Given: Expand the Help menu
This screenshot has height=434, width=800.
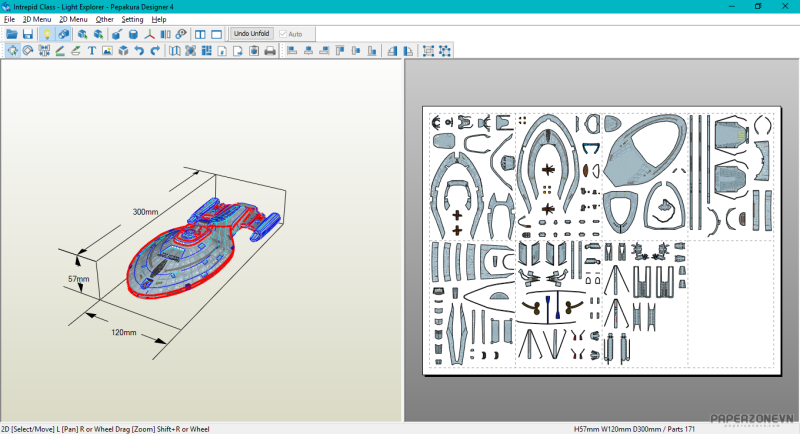Looking at the screenshot, I should (159, 19).
